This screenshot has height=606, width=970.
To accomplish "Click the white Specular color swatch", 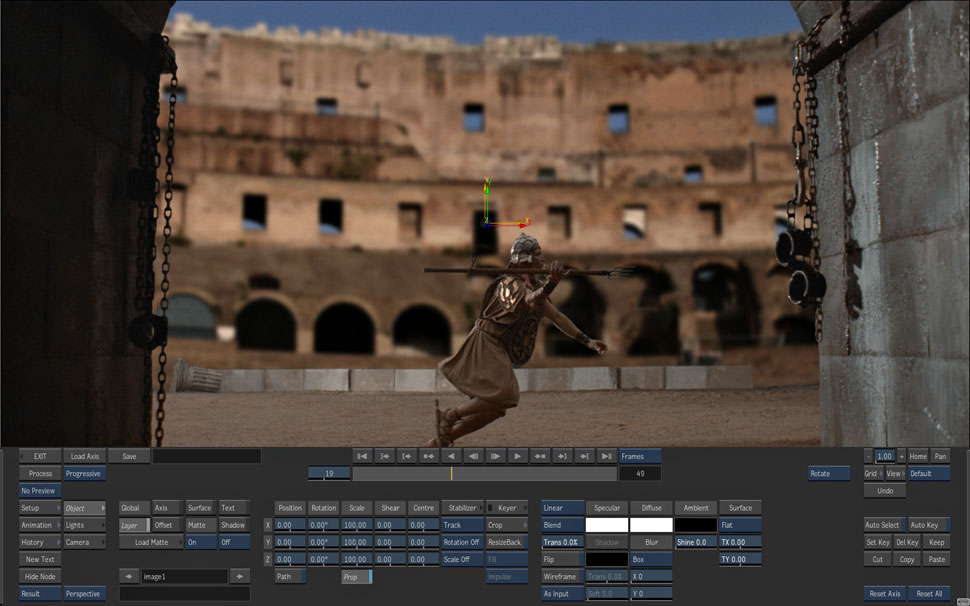I will coord(607,525).
